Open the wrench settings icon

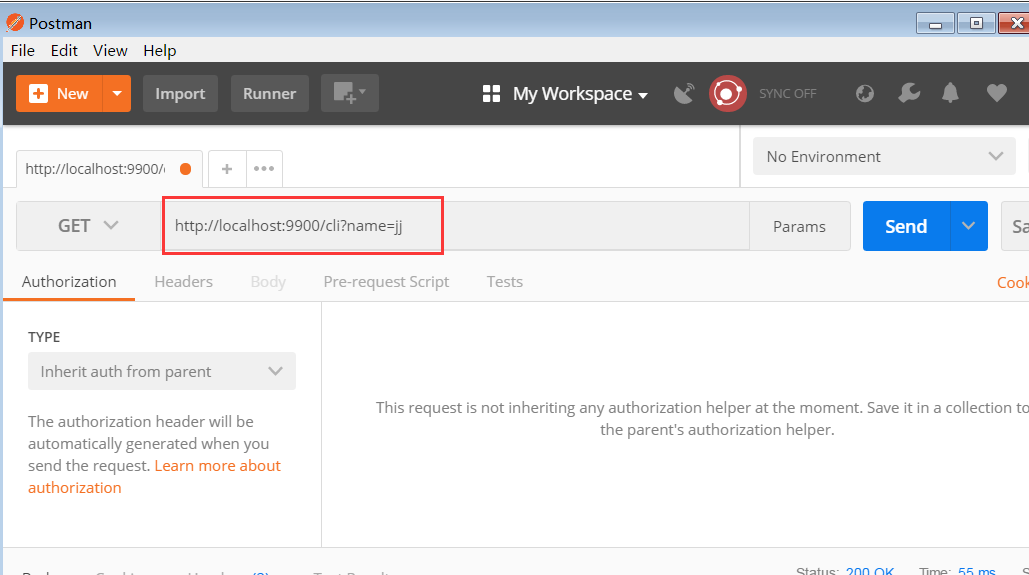click(x=909, y=93)
